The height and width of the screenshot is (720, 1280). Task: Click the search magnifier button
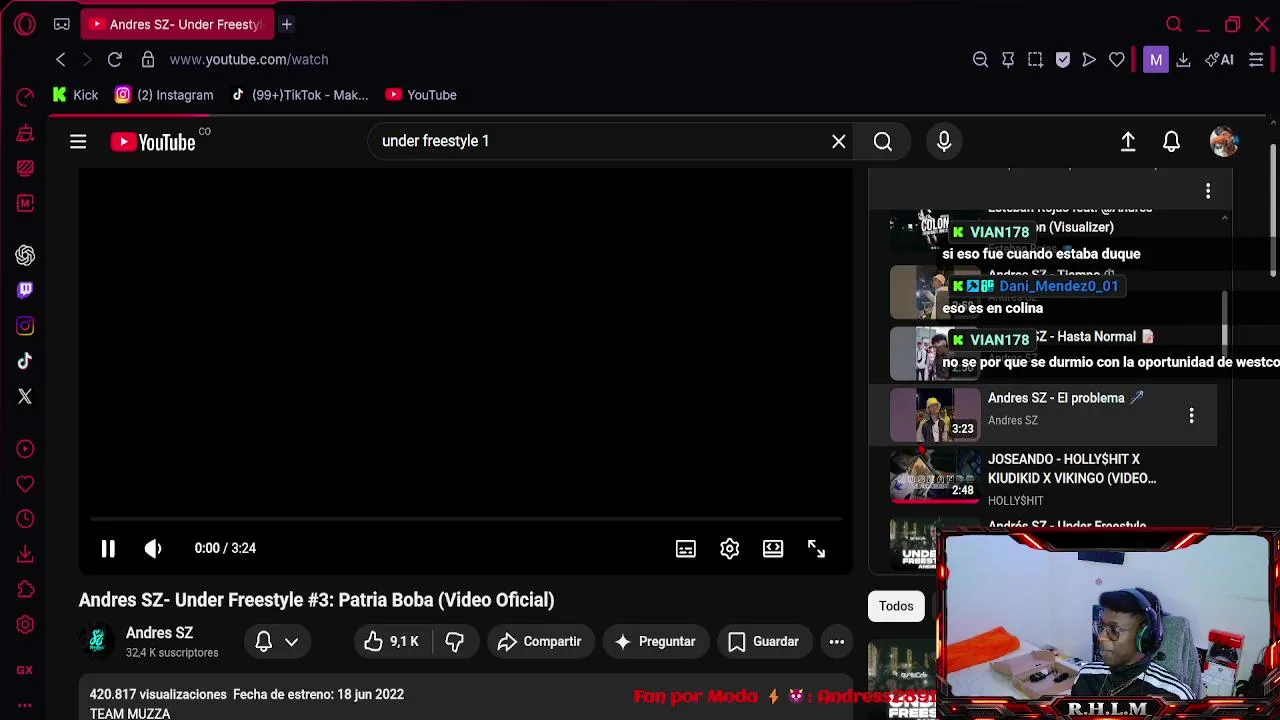[x=883, y=141]
